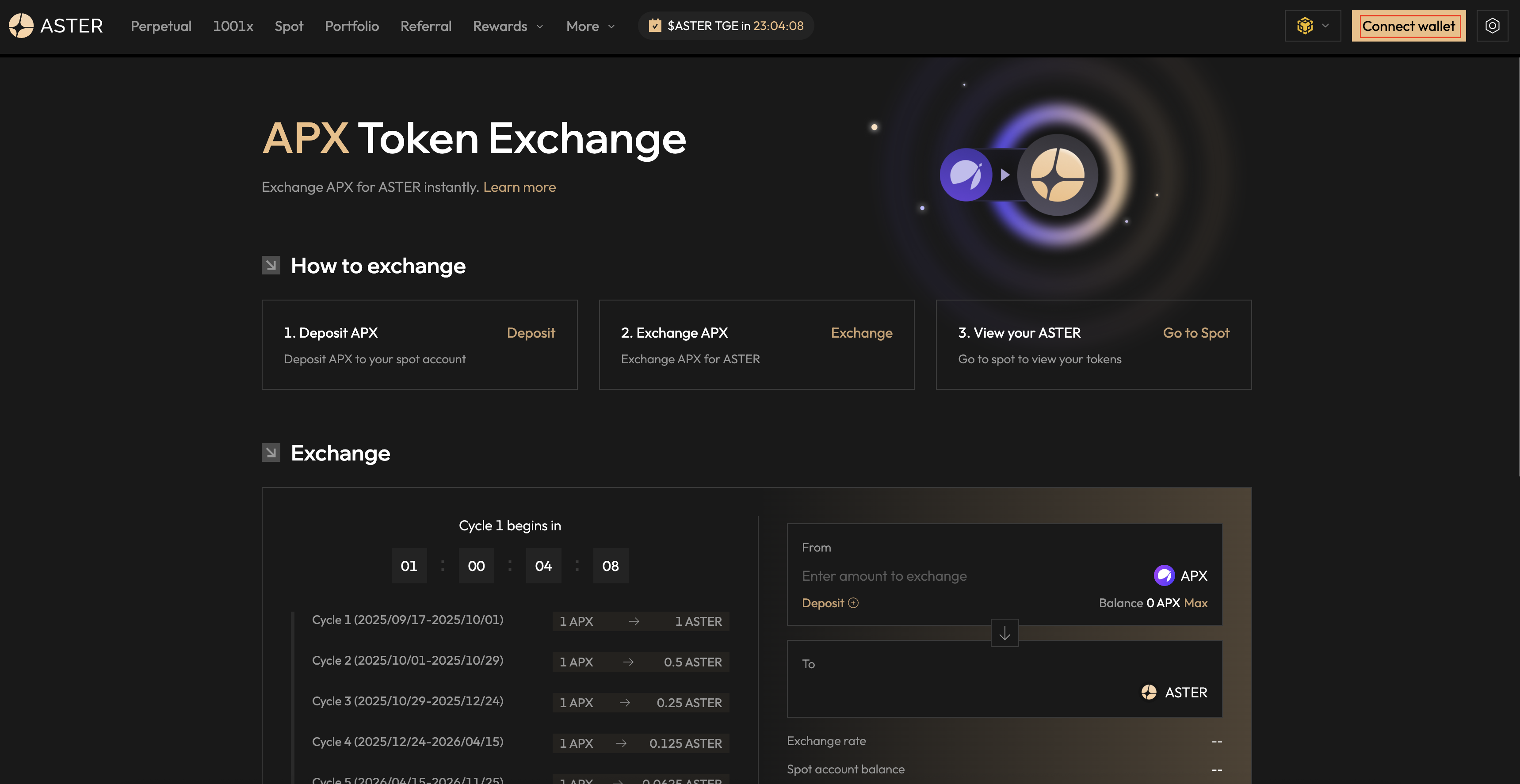Viewport: 1520px width, 784px height.
Task: Open the Perpetual nav tab
Action: point(161,26)
